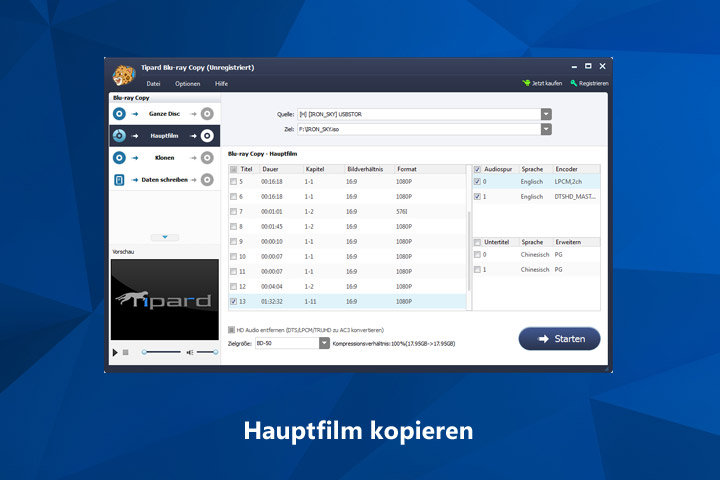720x480 pixels.
Task: Check title 9 checkbox
Action: point(234,241)
